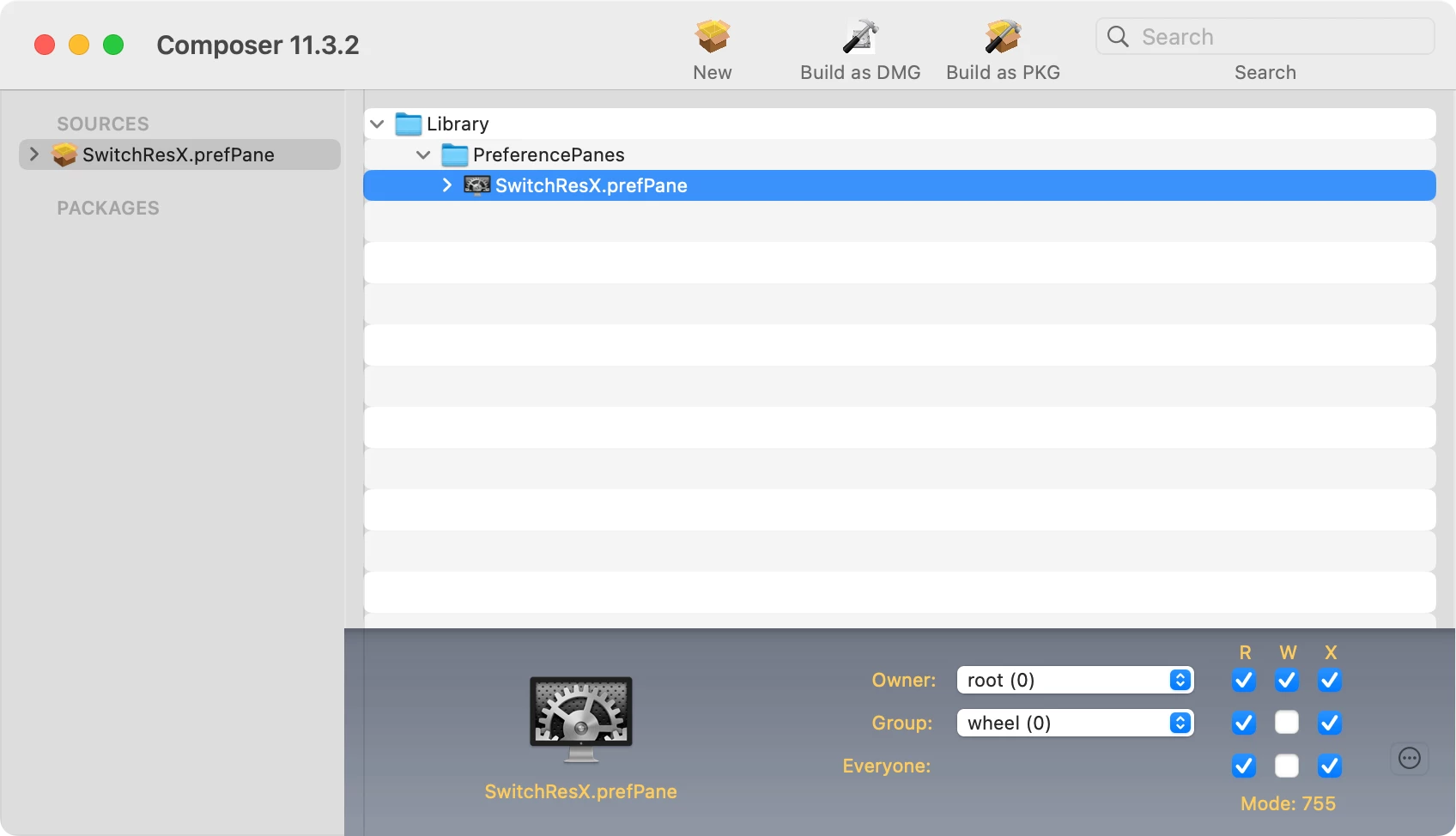Click the New package toolbar icon
The width and height of the screenshot is (1456, 836).
click(713, 36)
